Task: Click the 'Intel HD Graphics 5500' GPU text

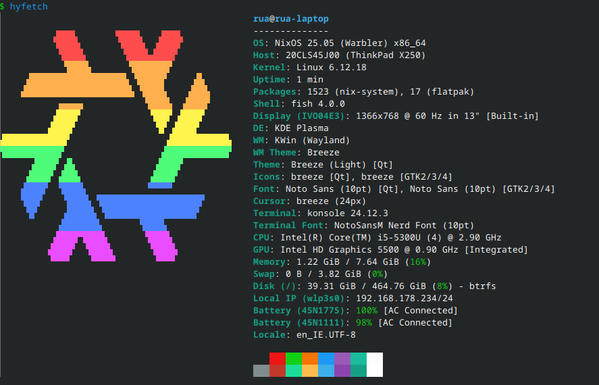Action: [339, 250]
